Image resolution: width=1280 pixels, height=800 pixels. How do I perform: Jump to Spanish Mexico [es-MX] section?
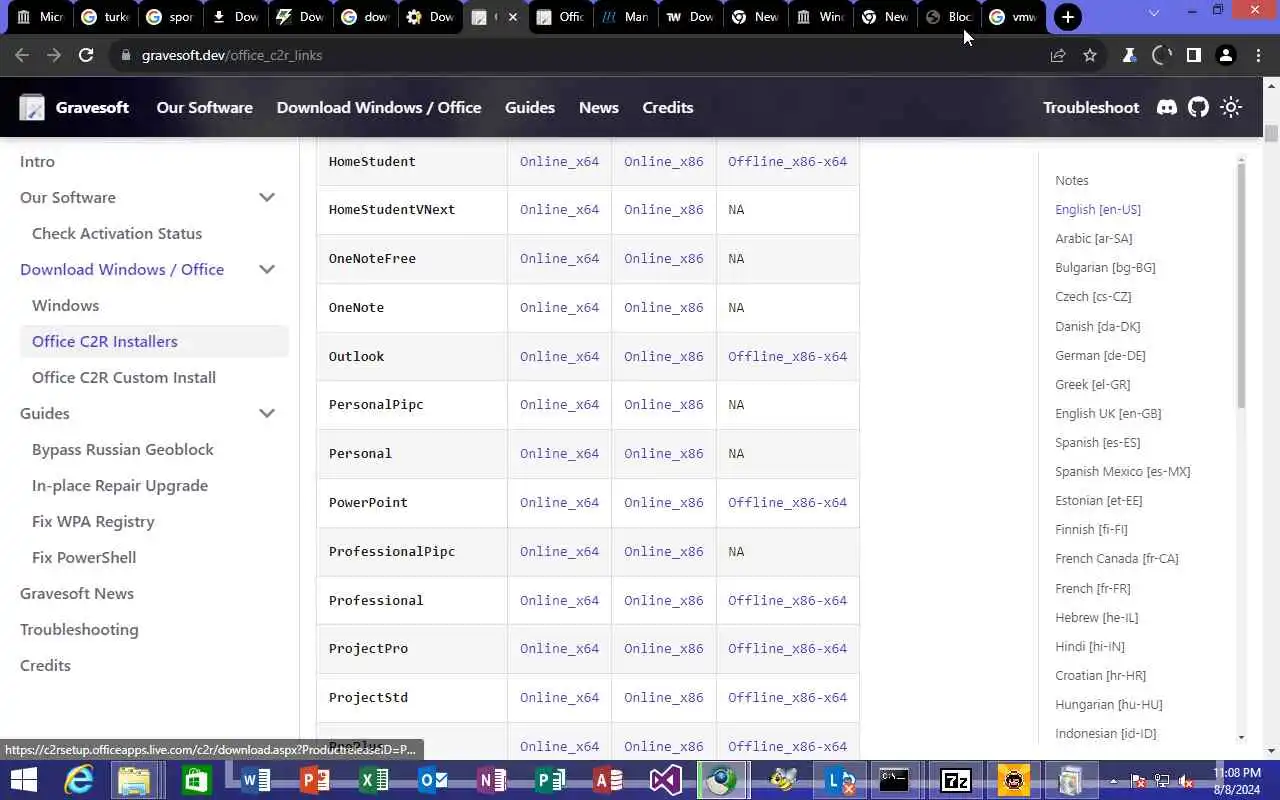point(1122,471)
